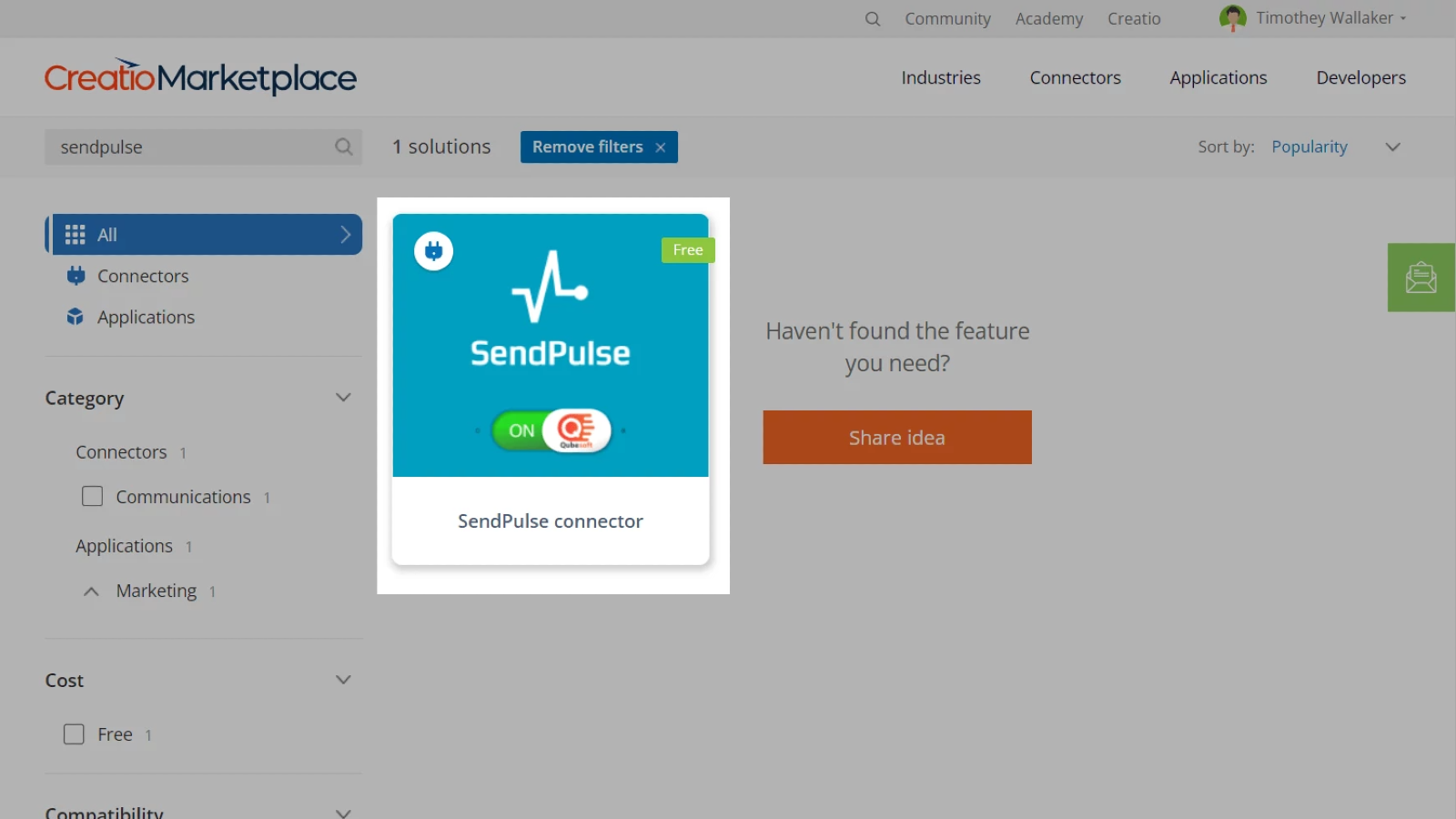Open the Developers menu
Viewport: 1456px width, 819px height.
(1360, 78)
